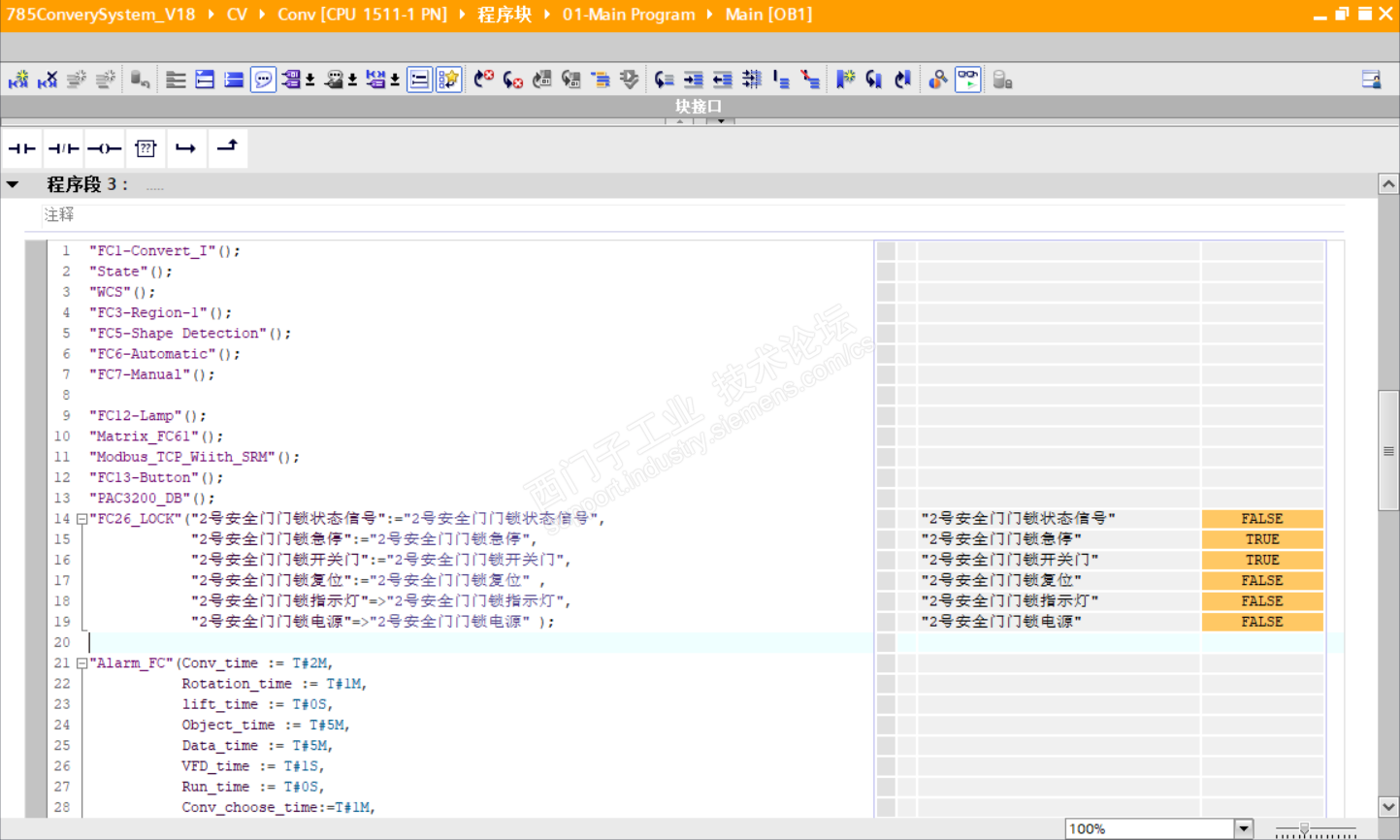Click TRUE value for 2号安全门门锁急停

(x=1262, y=539)
